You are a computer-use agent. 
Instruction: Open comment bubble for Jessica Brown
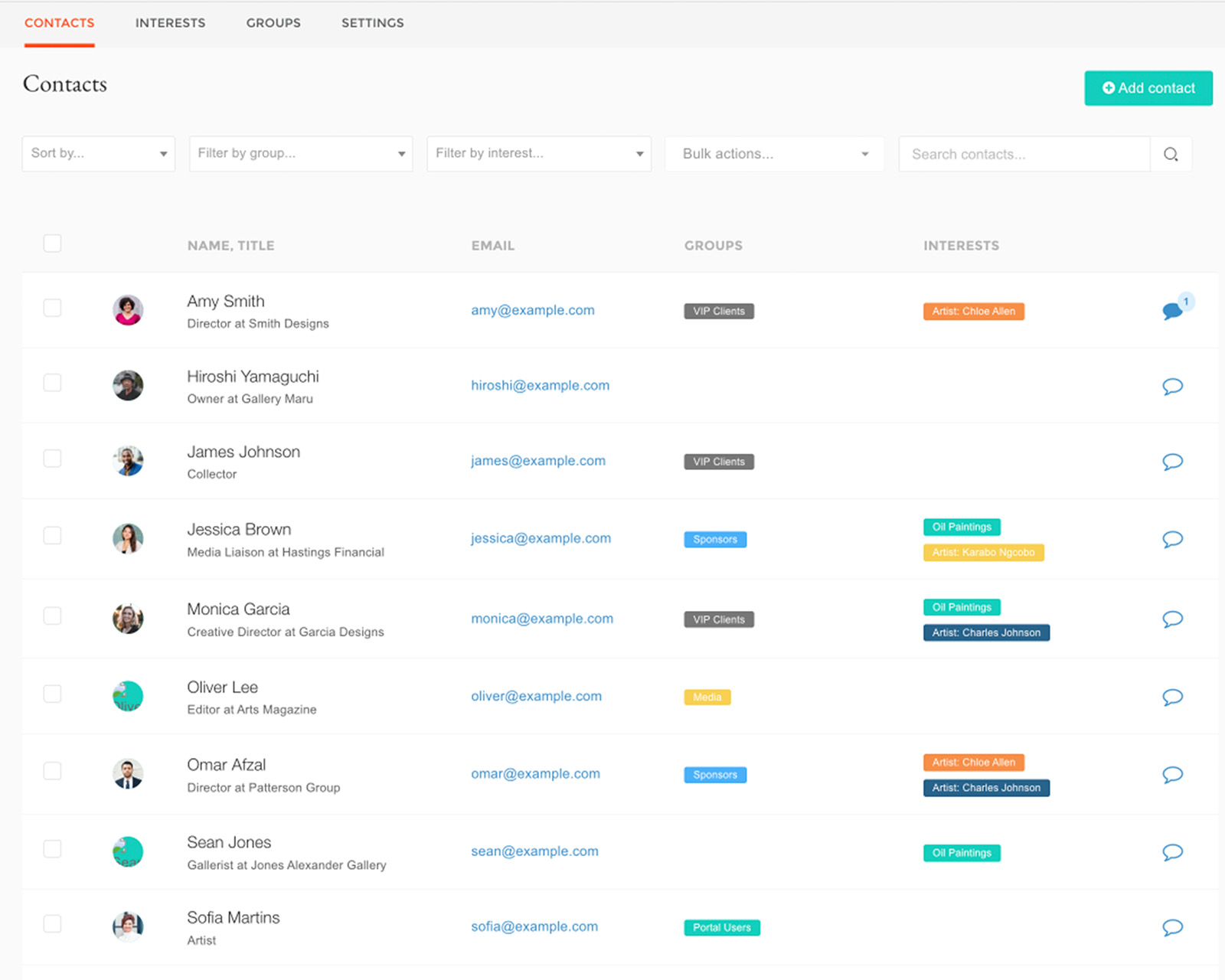pyautogui.click(x=1172, y=539)
